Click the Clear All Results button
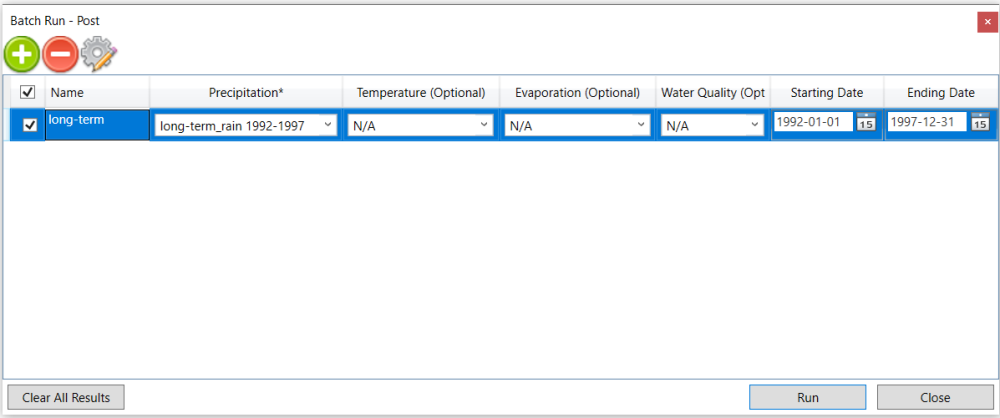Screen dimensions: 1000x418 66,398
